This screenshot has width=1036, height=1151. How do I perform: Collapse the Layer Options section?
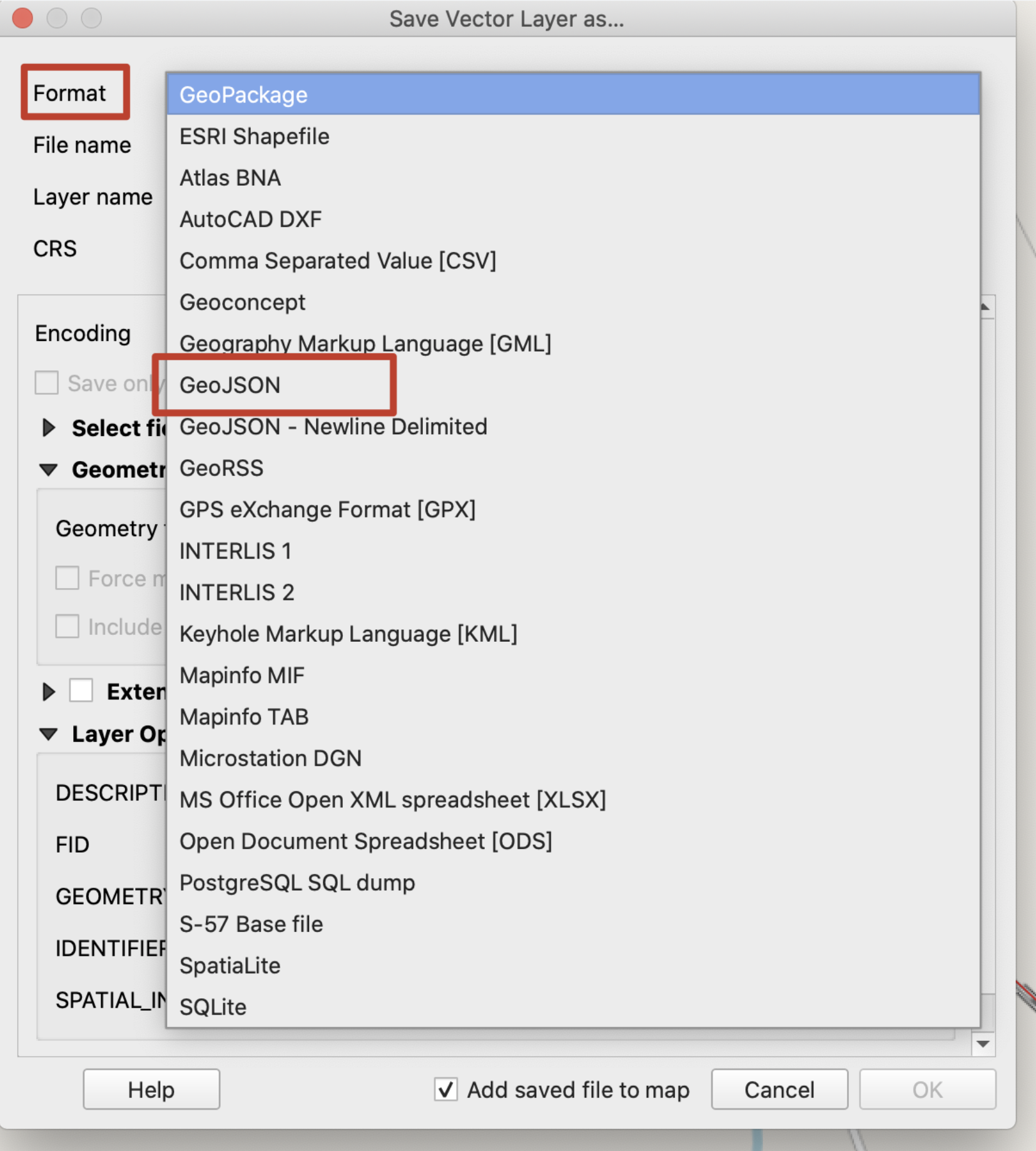pos(49,734)
